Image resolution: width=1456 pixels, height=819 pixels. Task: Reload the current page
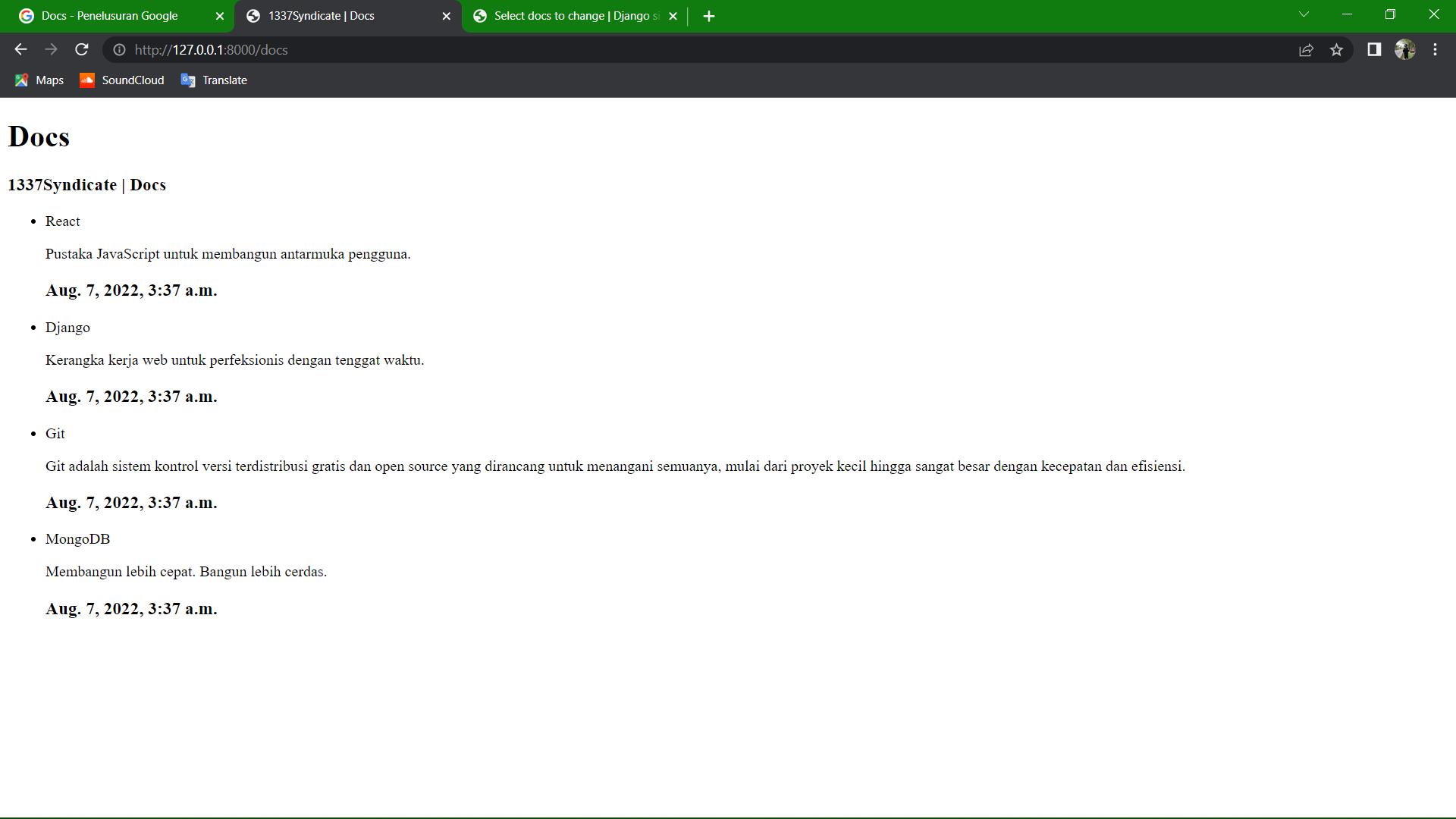82,50
